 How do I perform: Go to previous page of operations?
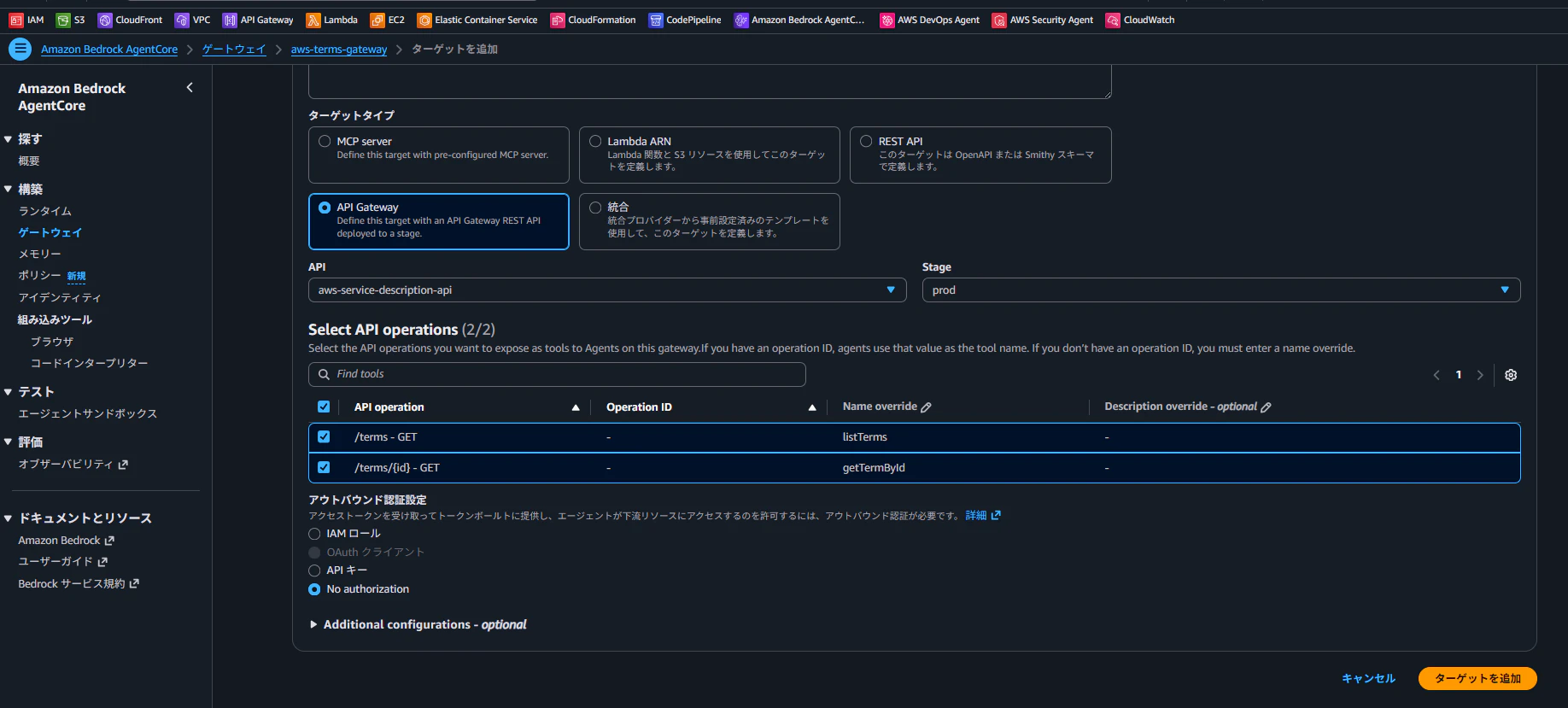pyautogui.click(x=1436, y=375)
